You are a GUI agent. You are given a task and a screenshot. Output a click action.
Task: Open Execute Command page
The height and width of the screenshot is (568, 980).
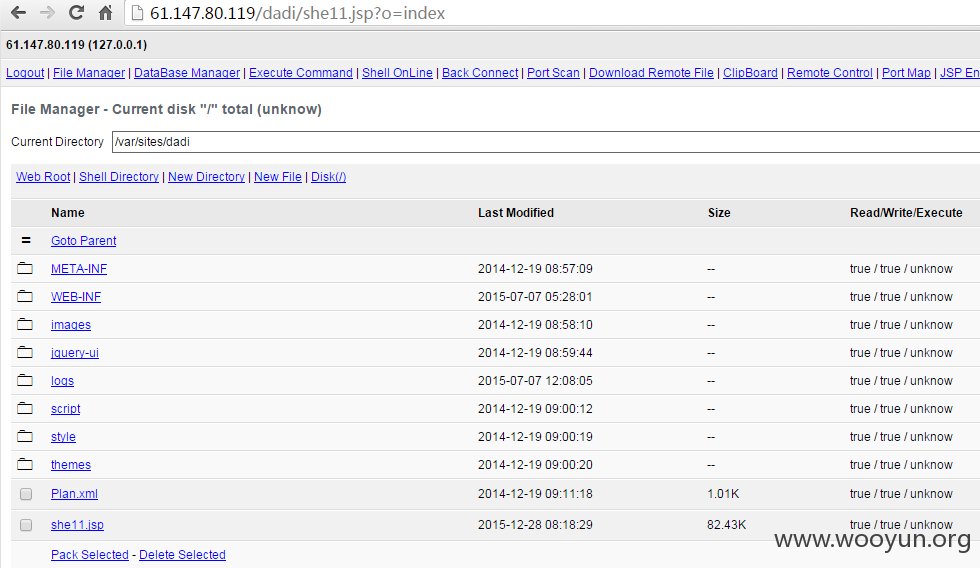point(301,72)
